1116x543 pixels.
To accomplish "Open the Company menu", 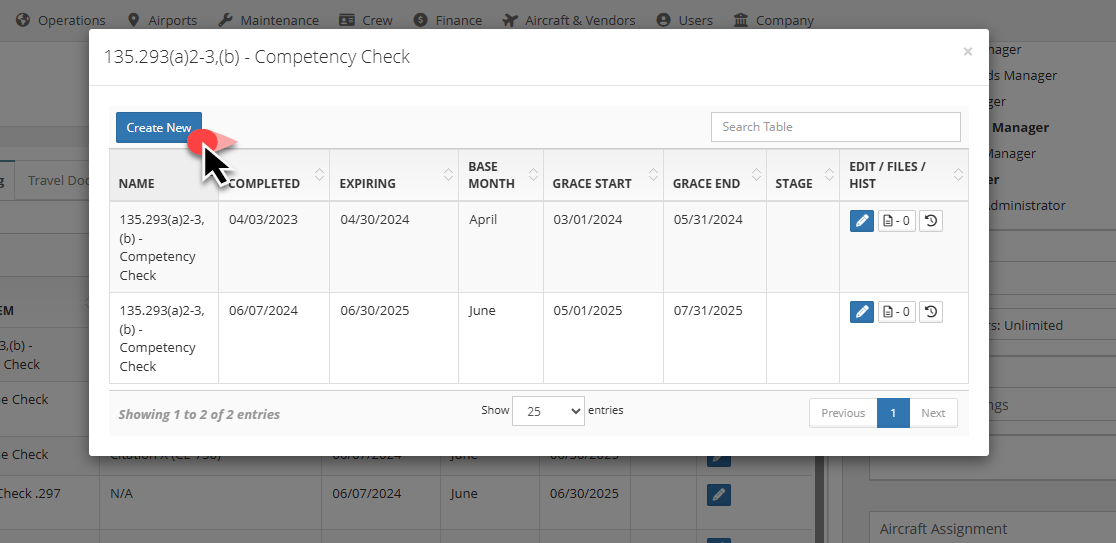I will (x=773, y=21).
